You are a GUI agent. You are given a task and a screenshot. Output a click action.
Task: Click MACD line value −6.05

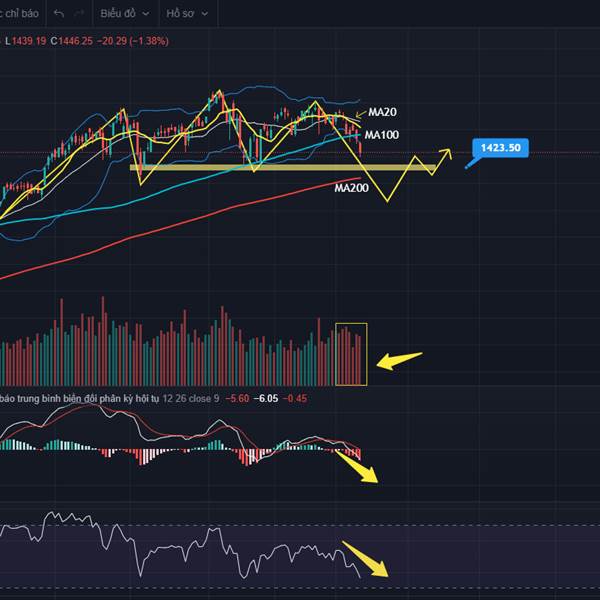(266, 399)
